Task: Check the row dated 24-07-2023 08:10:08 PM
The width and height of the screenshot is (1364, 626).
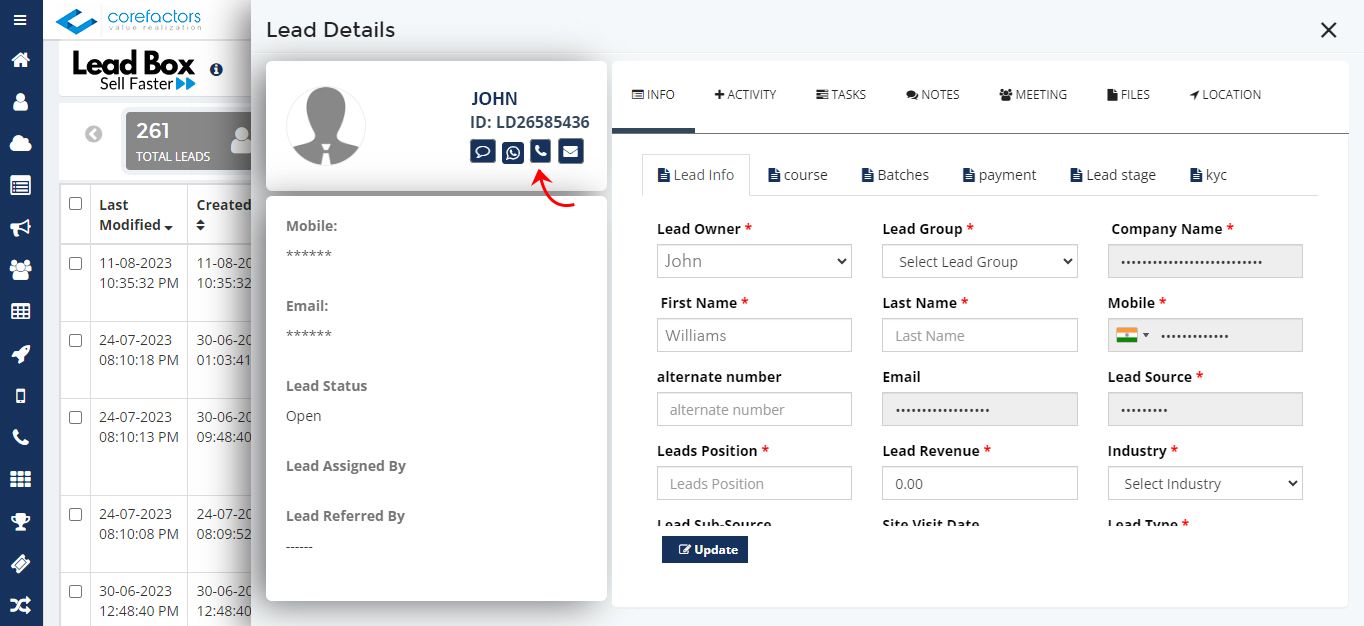Action: click(75, 514)
